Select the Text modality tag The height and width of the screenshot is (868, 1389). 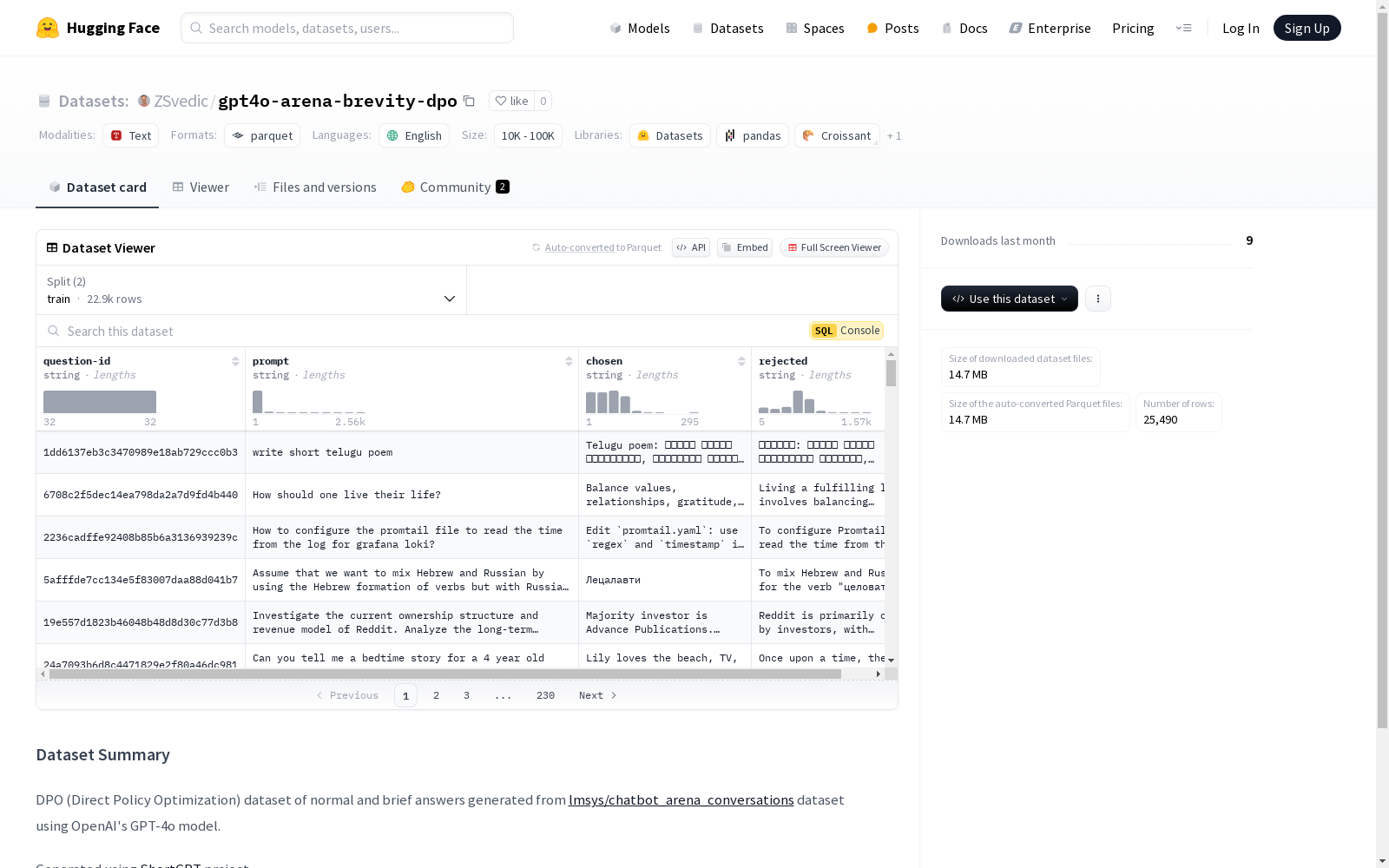[130, 135]
